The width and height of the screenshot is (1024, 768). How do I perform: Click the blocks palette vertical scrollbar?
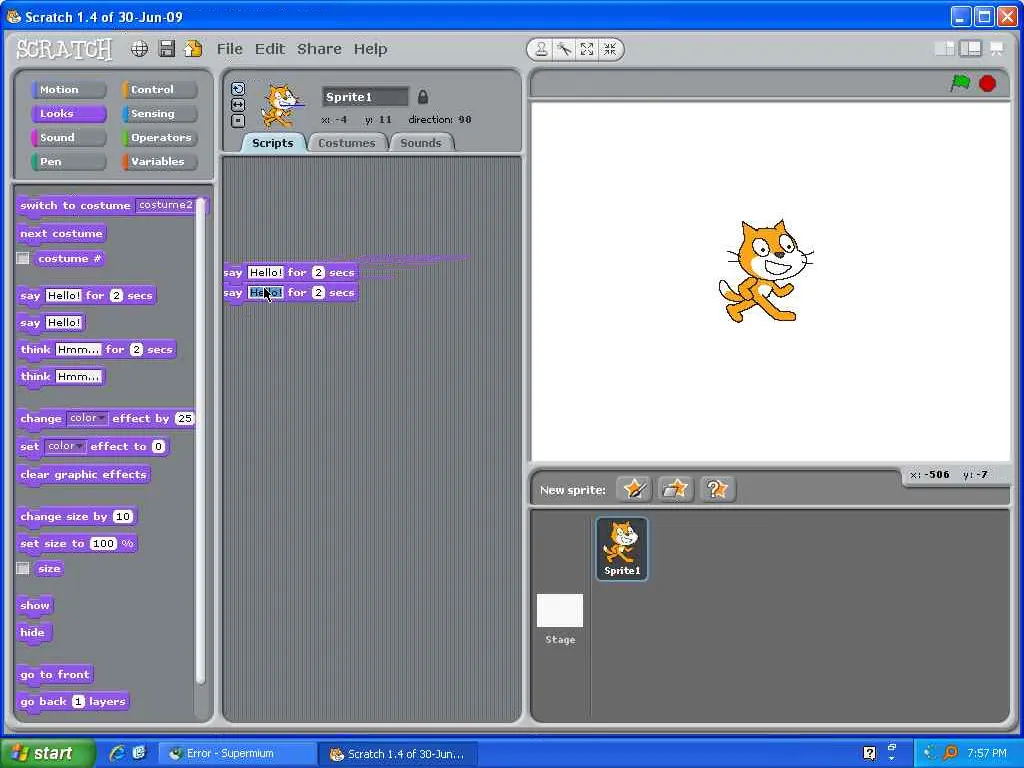click(200, 441)
